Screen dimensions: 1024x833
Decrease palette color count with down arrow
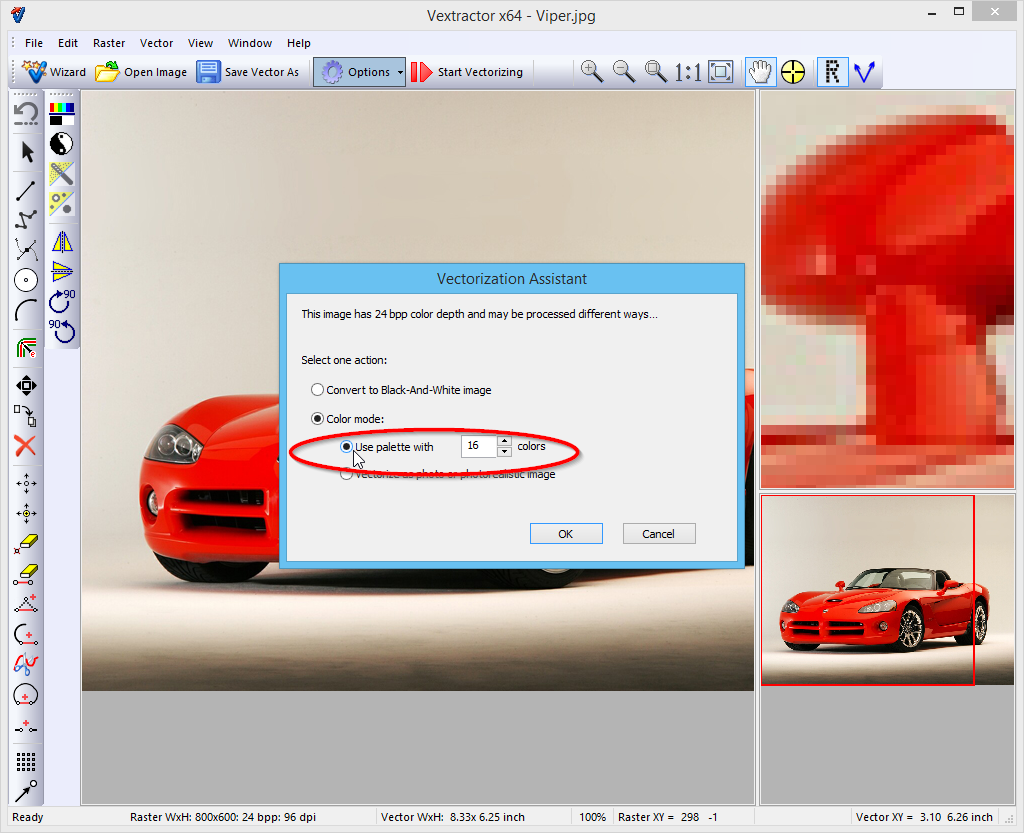504,452
